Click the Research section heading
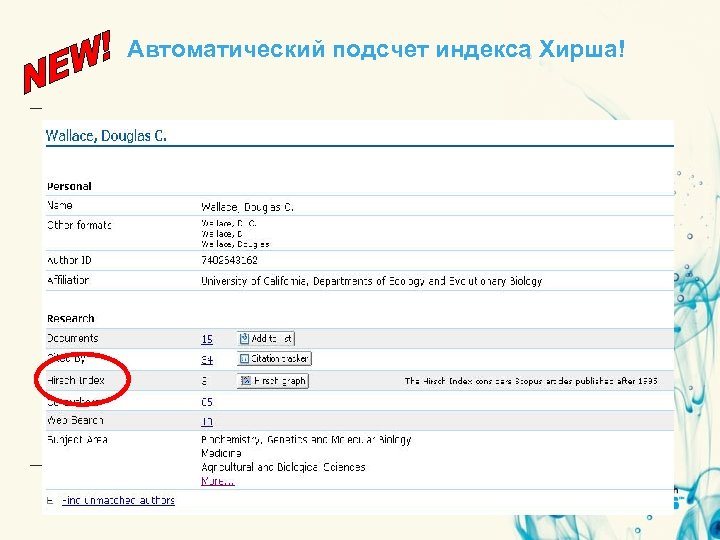The image size is (720, 540). point(71,319)
